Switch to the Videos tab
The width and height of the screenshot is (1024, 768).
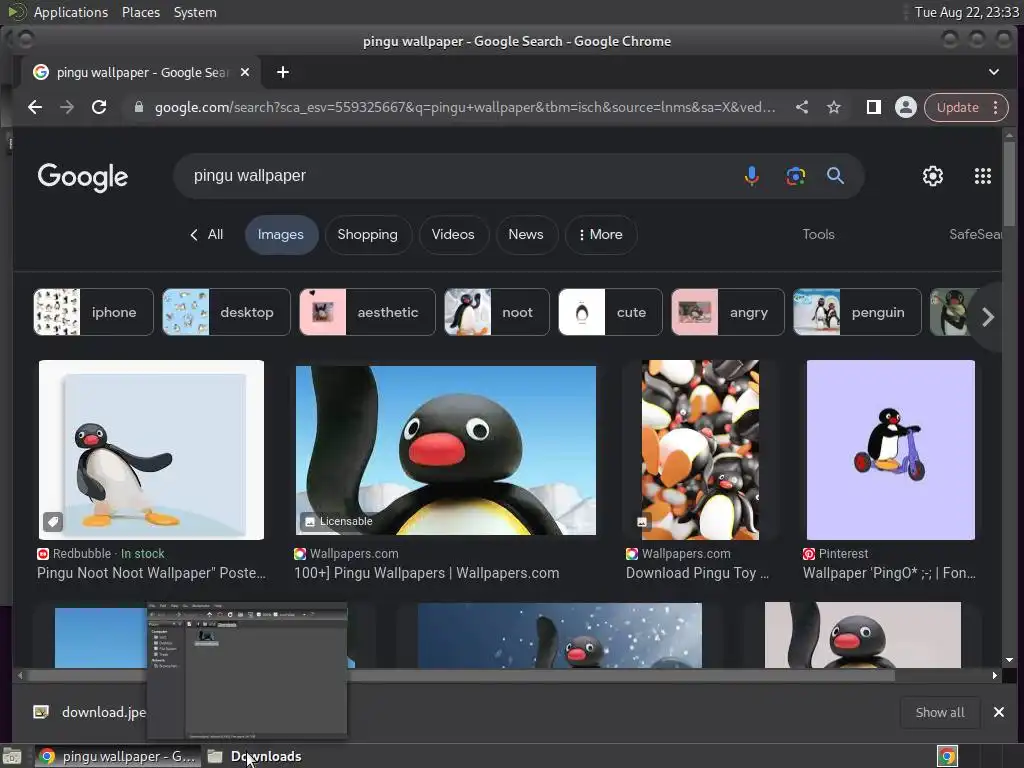[453, 234]
